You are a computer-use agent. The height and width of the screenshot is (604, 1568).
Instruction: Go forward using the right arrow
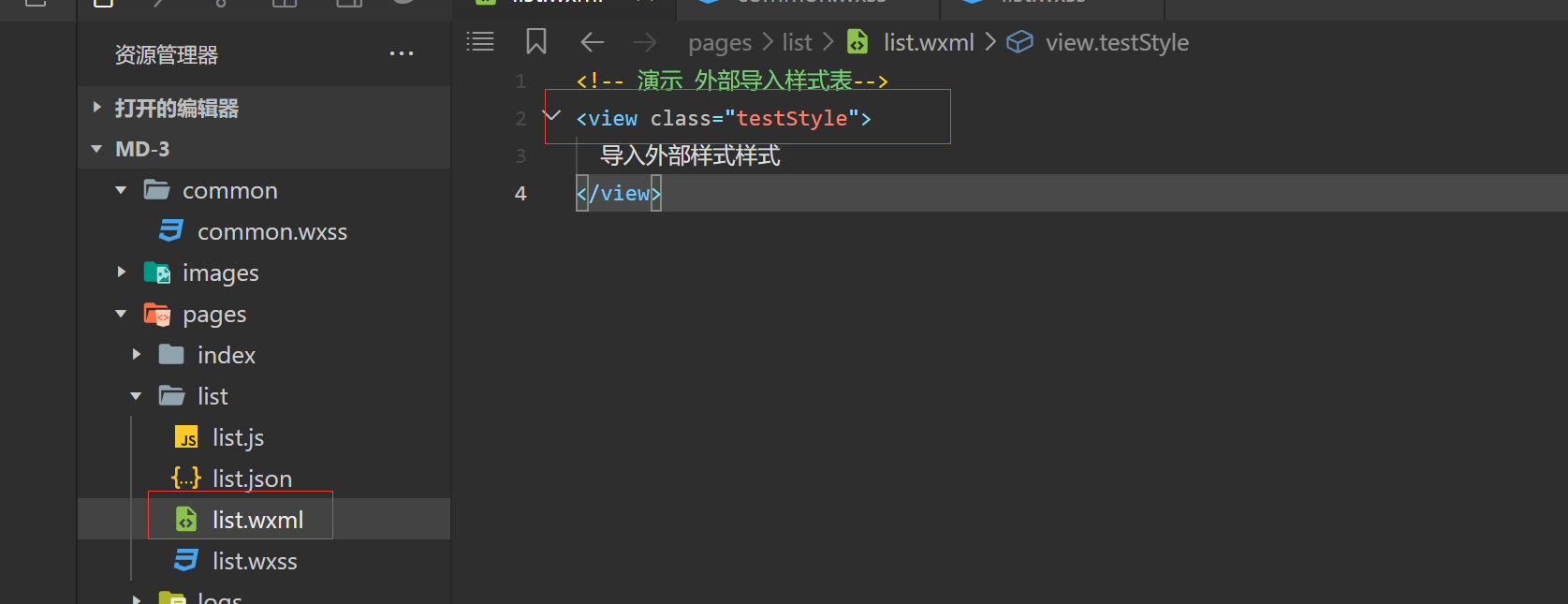pos(645,42)
